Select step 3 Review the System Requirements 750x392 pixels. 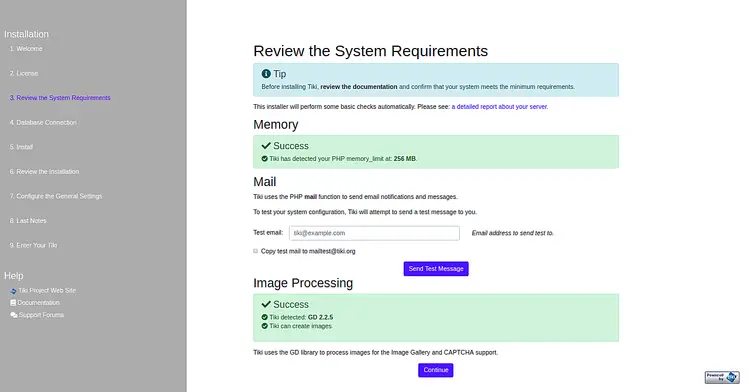(60, 98)
